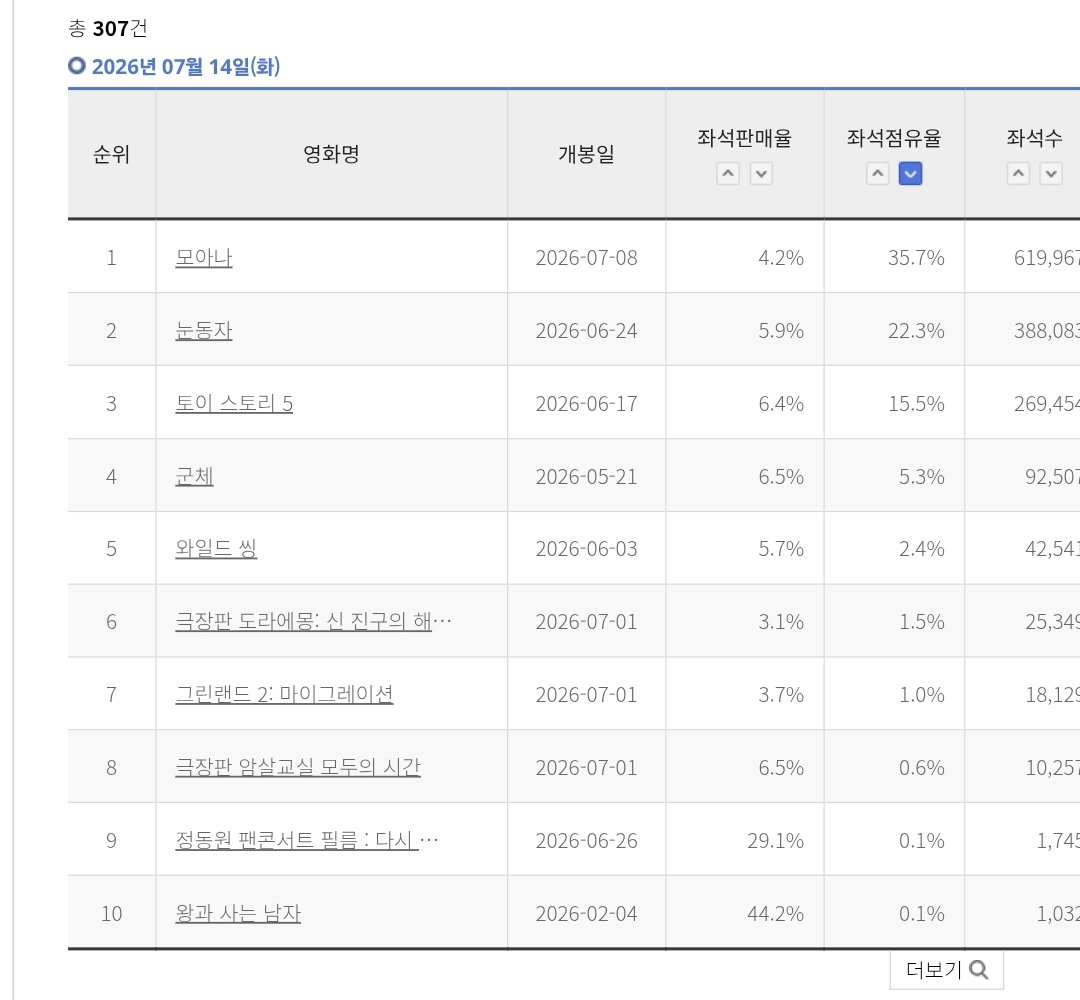The width and height of the screenshot is (1080, 1000).
Task: Open the movie link 와일드 씽
Action: tap(216, 549)
